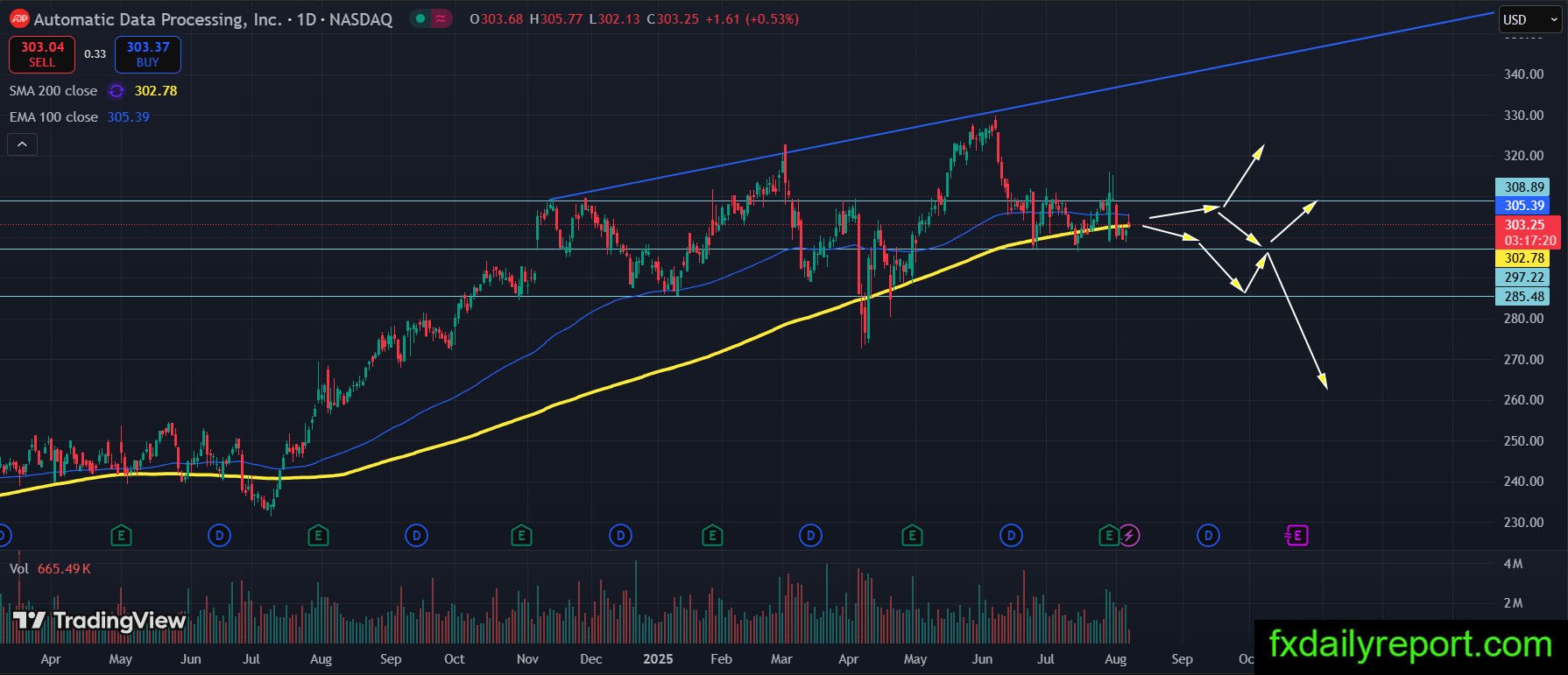Screen dimensions: 1568x675
Task: Click the dividend marker between Jun and Jul 2025
Action: pyautogui.click(x=1011, y=535)
